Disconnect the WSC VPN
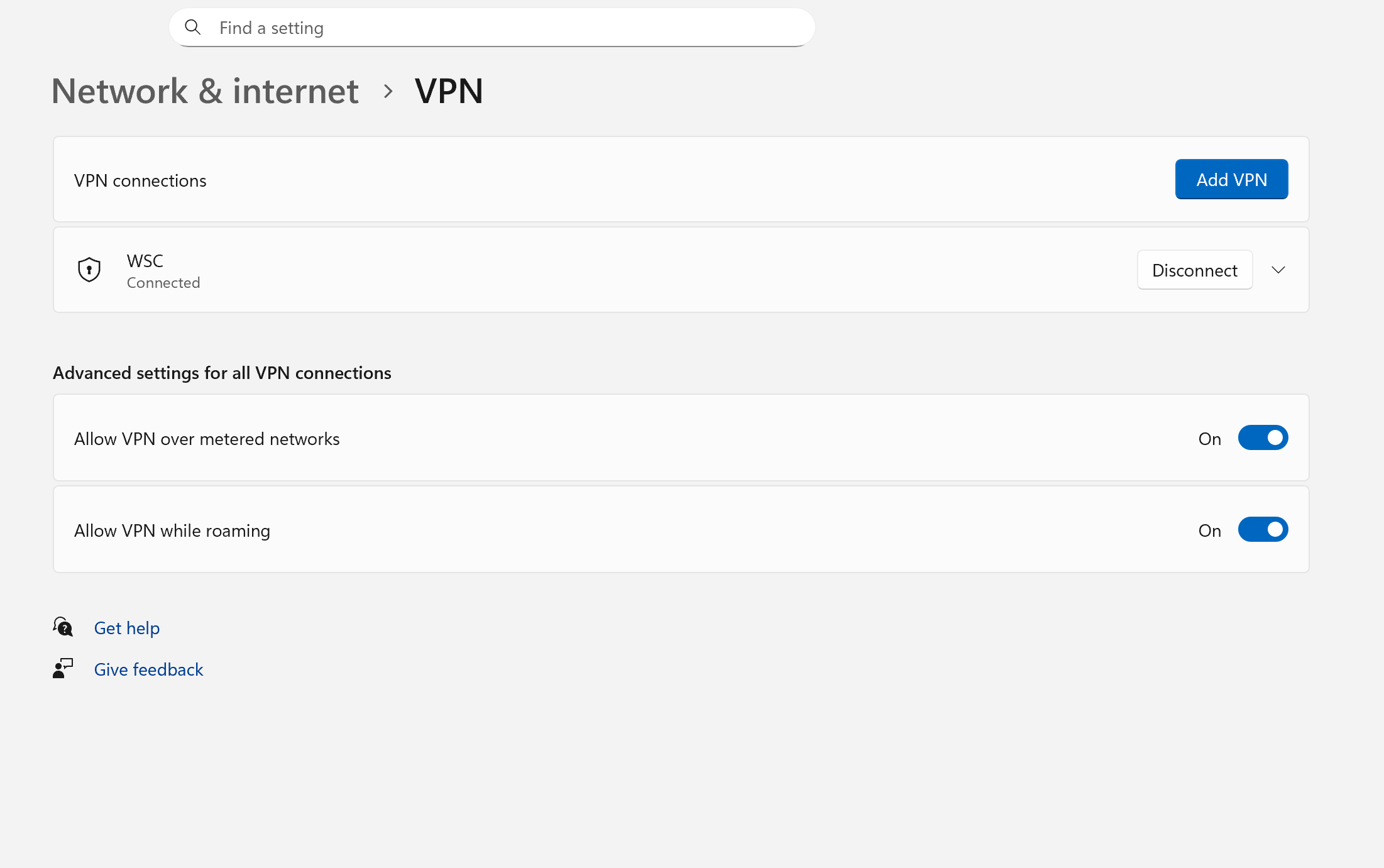Image resolution: width=1384 pixels, height=868 pixels. tap(1194, 270)
